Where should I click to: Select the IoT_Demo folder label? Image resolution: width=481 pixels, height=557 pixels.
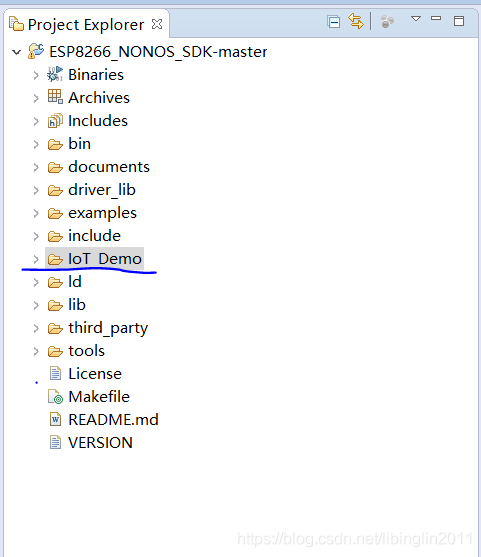(105, 259)
